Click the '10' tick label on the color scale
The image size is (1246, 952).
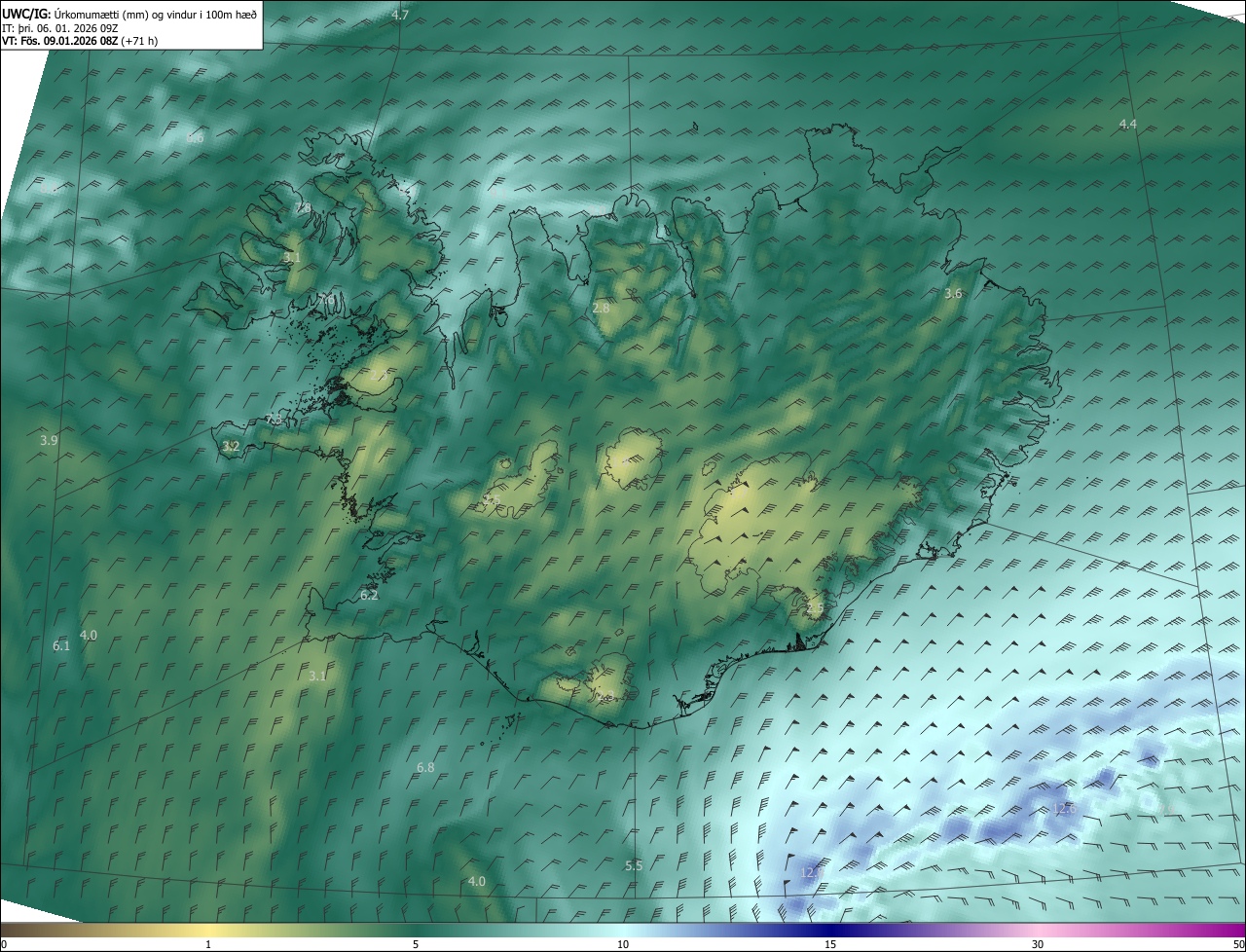pyautogui.click(x=623, y=945)
